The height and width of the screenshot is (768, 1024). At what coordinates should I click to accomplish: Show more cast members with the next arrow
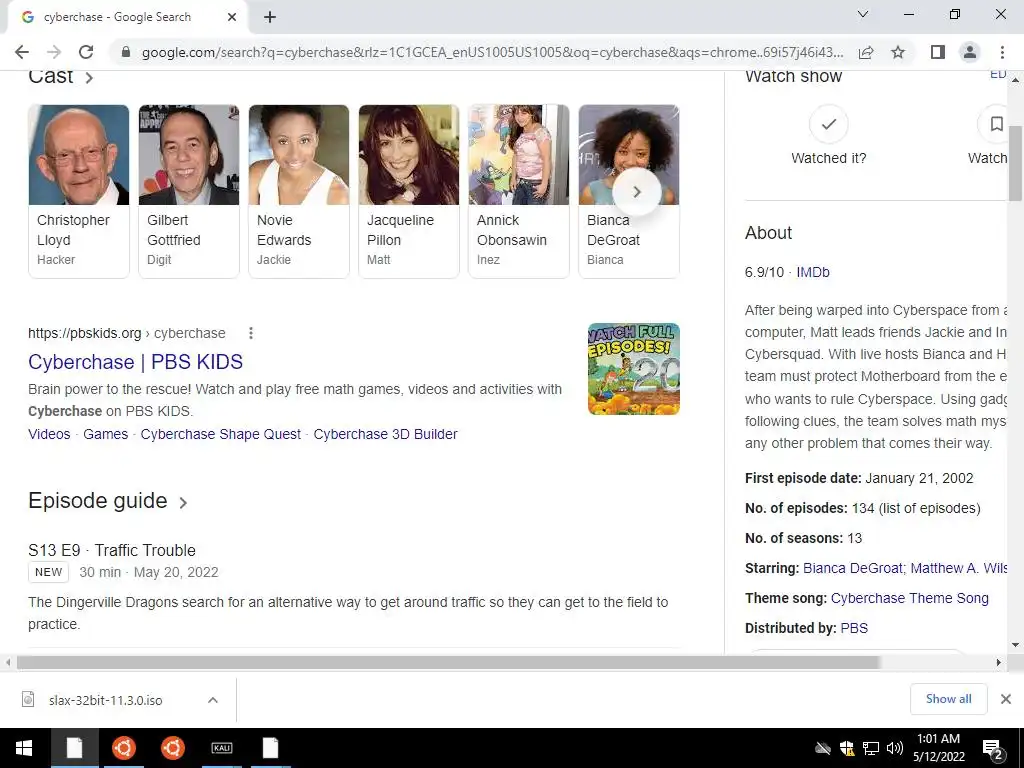tap(637, 192)
